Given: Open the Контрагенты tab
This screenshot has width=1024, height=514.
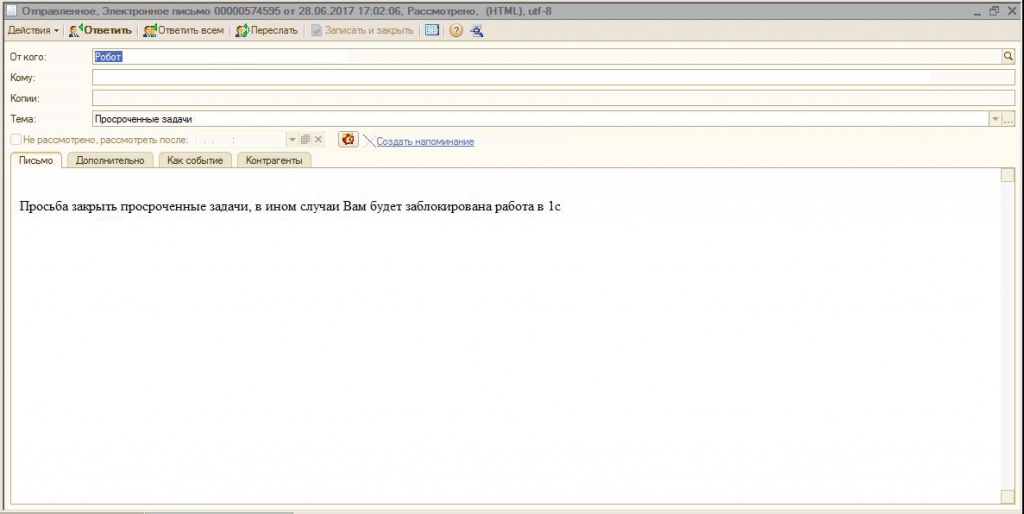Looking at the screenshot, I should pyautogui.click(x=274, y=161).
